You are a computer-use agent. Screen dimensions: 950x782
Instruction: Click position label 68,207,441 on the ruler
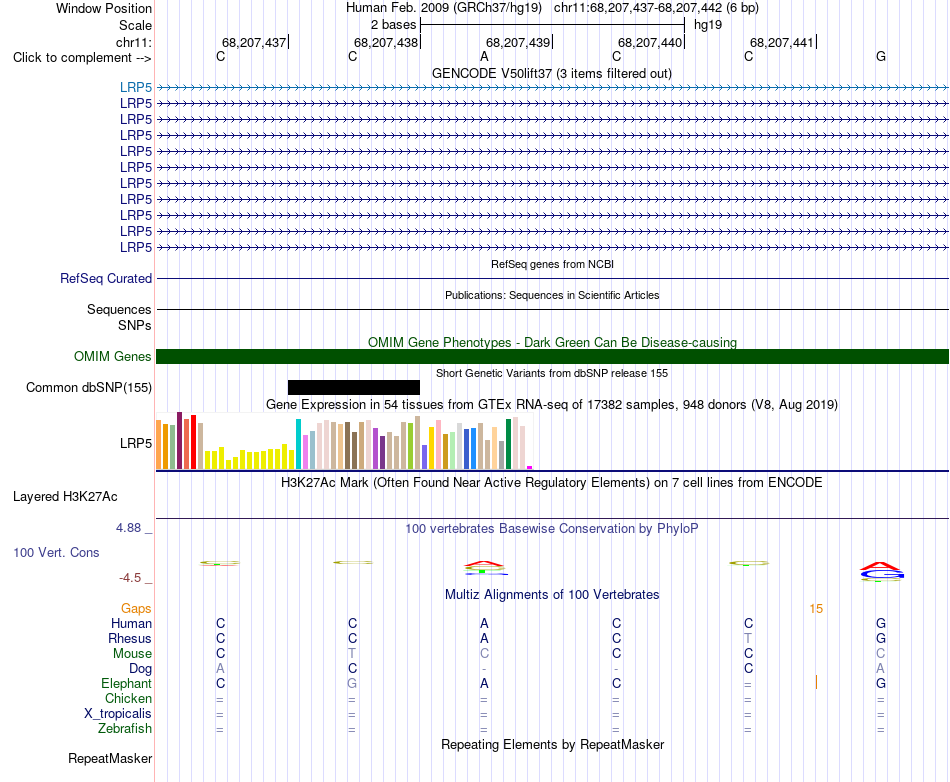pos(782,42)
